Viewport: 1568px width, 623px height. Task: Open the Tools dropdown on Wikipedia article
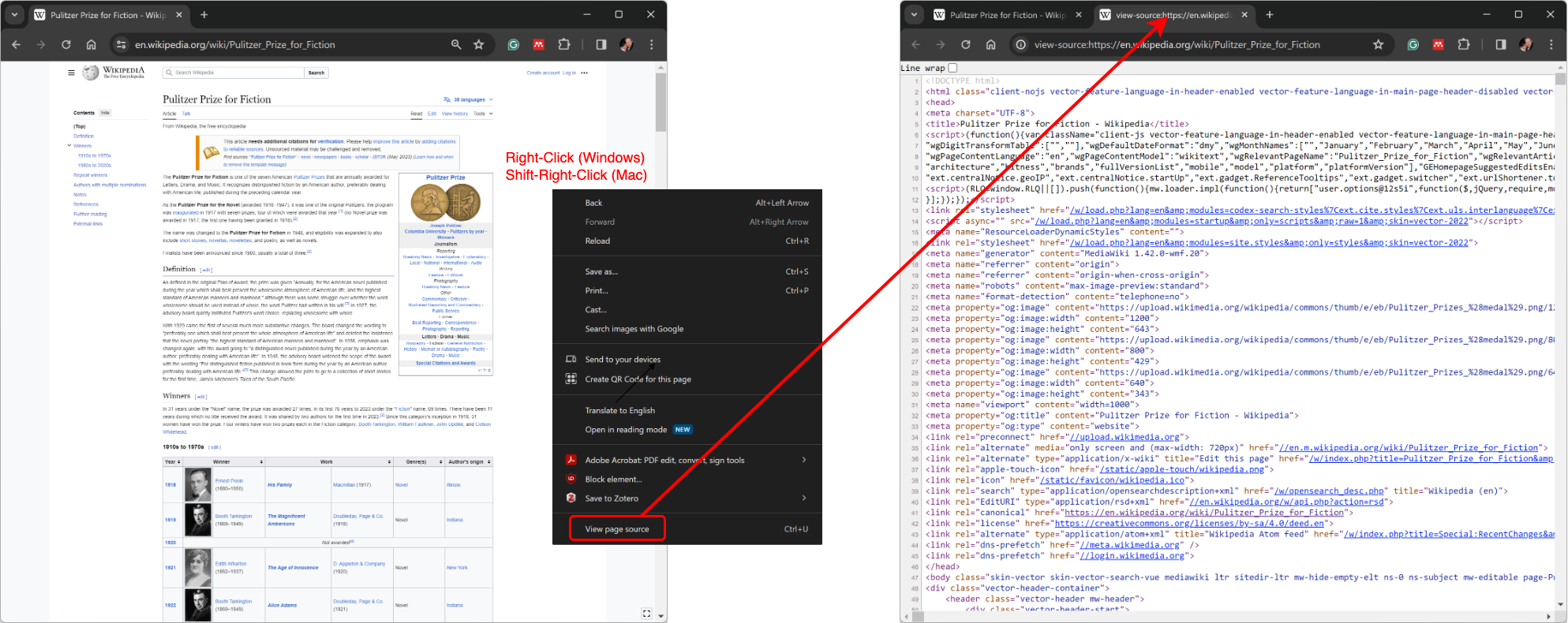tap(483, 114)
